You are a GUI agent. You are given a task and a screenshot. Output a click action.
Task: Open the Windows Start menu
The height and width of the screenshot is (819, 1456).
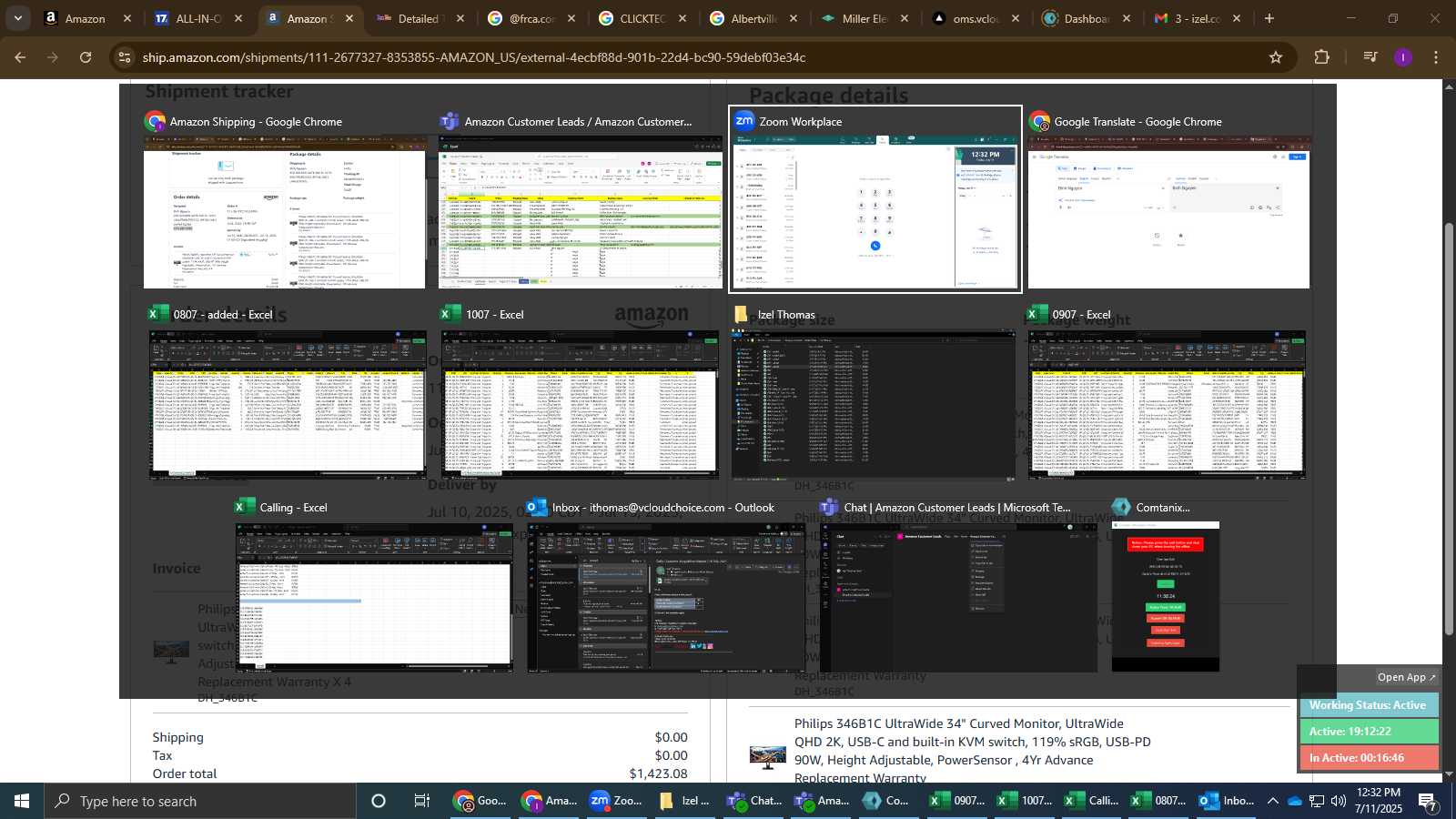click(22, 801)
